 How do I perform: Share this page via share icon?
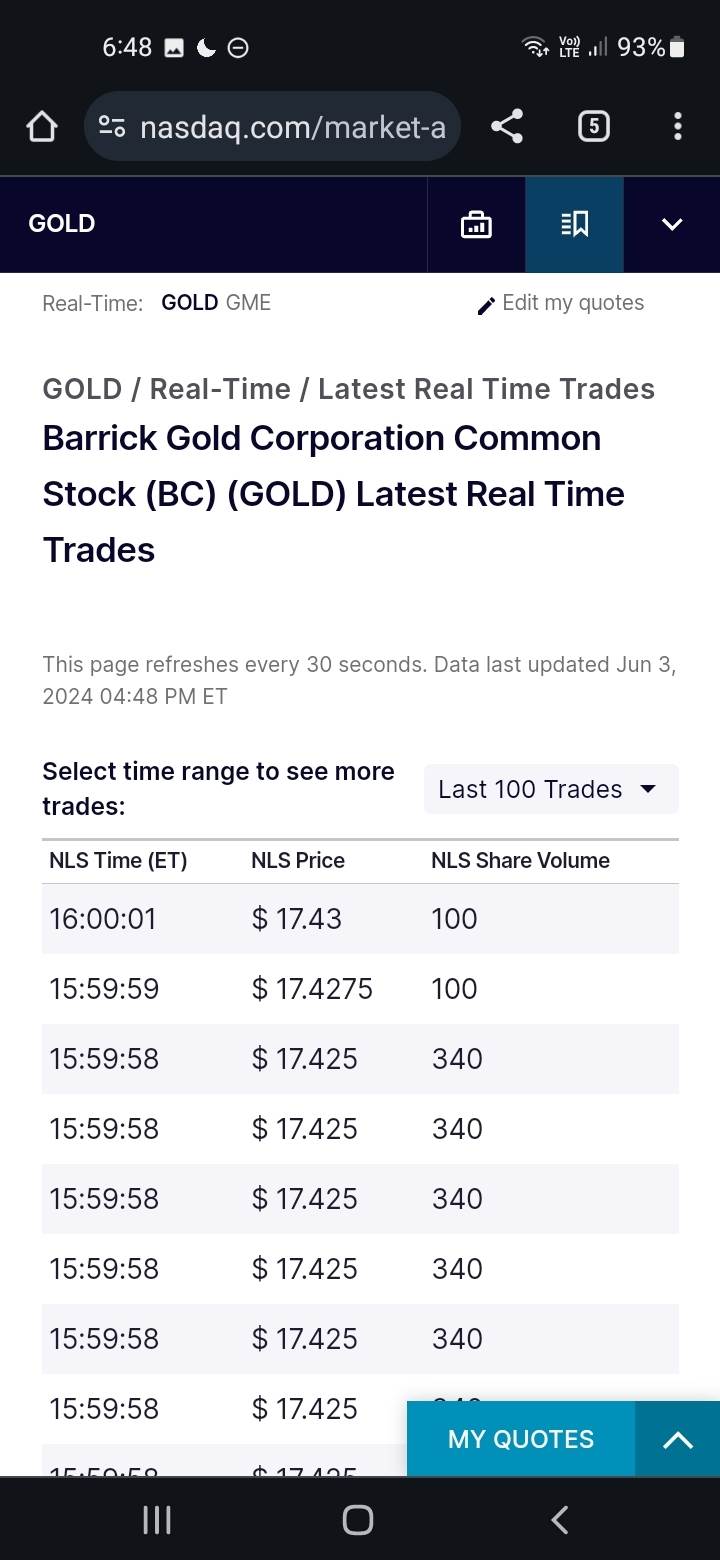click(x=507, y=127)
